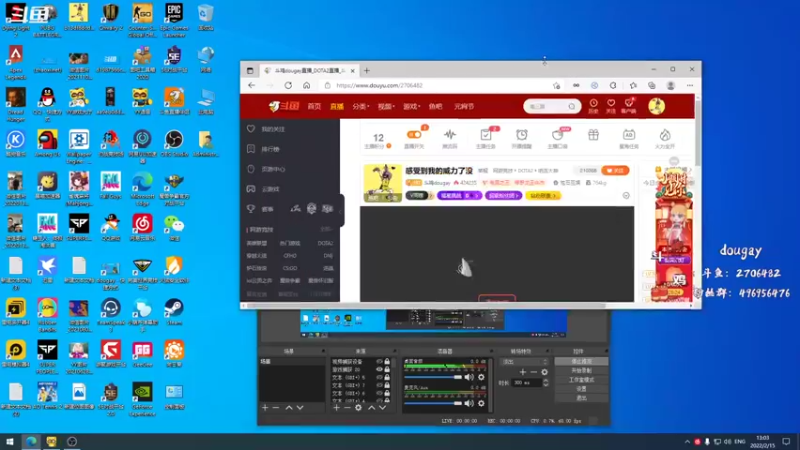The width and height of the screenshot is (800, 450).
Task: Click the bottom exit button in OBS controls
Action: pos(581,398)
